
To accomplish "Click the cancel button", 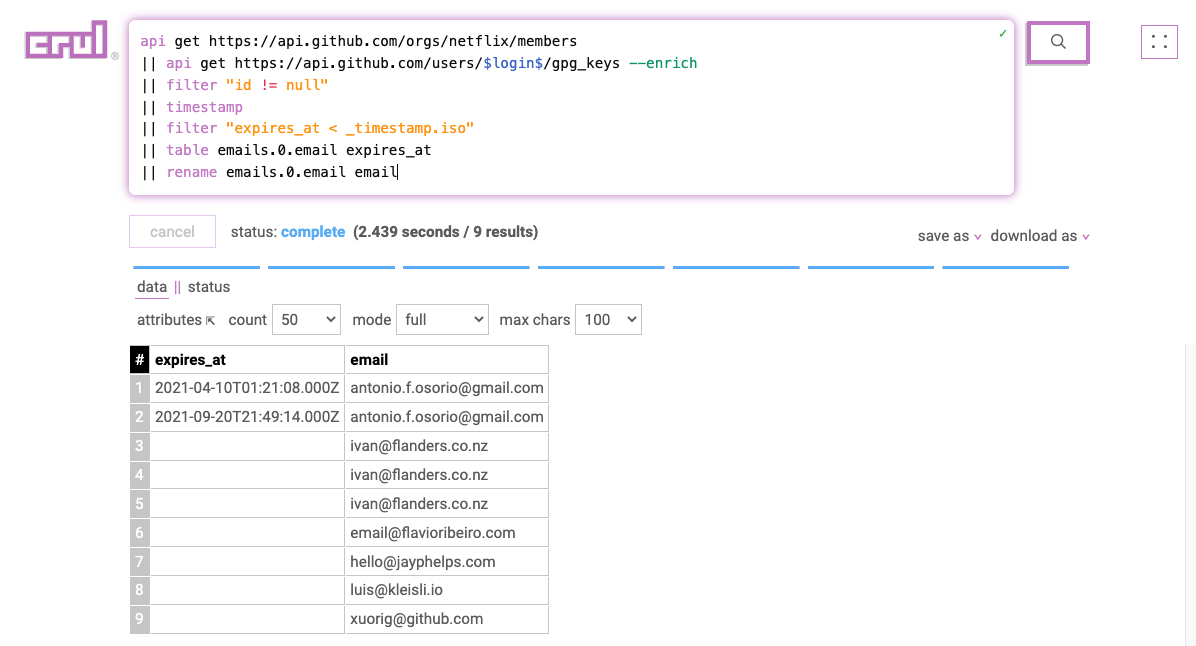I will (x=172, y=232).
